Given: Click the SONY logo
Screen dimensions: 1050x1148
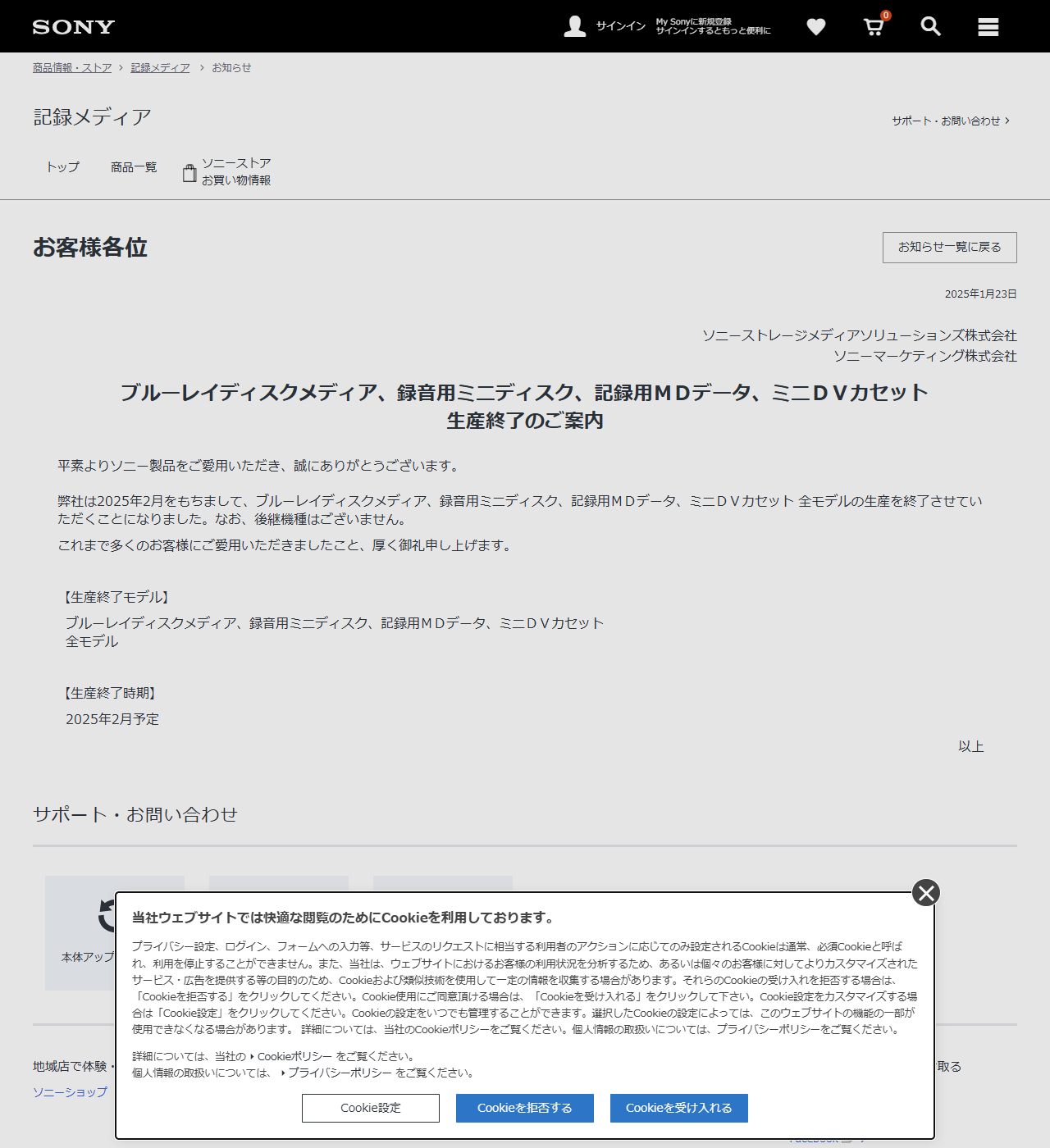Looking at the screenshot, I should 74,27.
